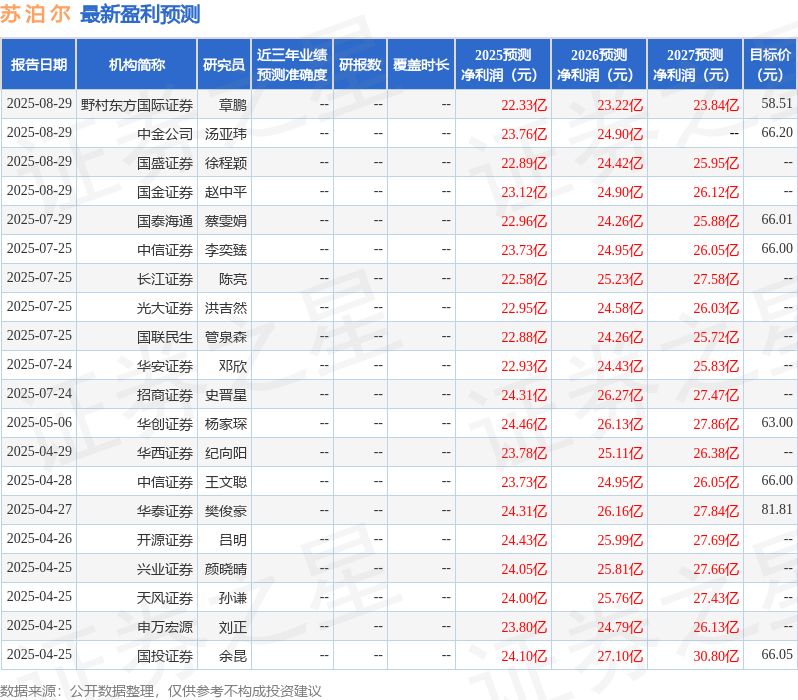Click report date 2025-05-06

[39, 423]
